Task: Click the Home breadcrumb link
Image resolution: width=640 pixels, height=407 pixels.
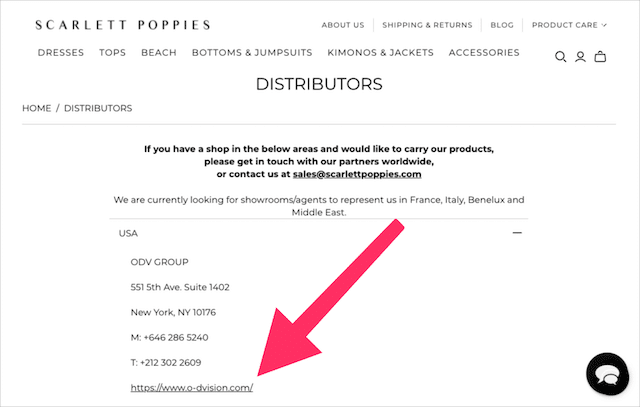Action: [37, 108]
